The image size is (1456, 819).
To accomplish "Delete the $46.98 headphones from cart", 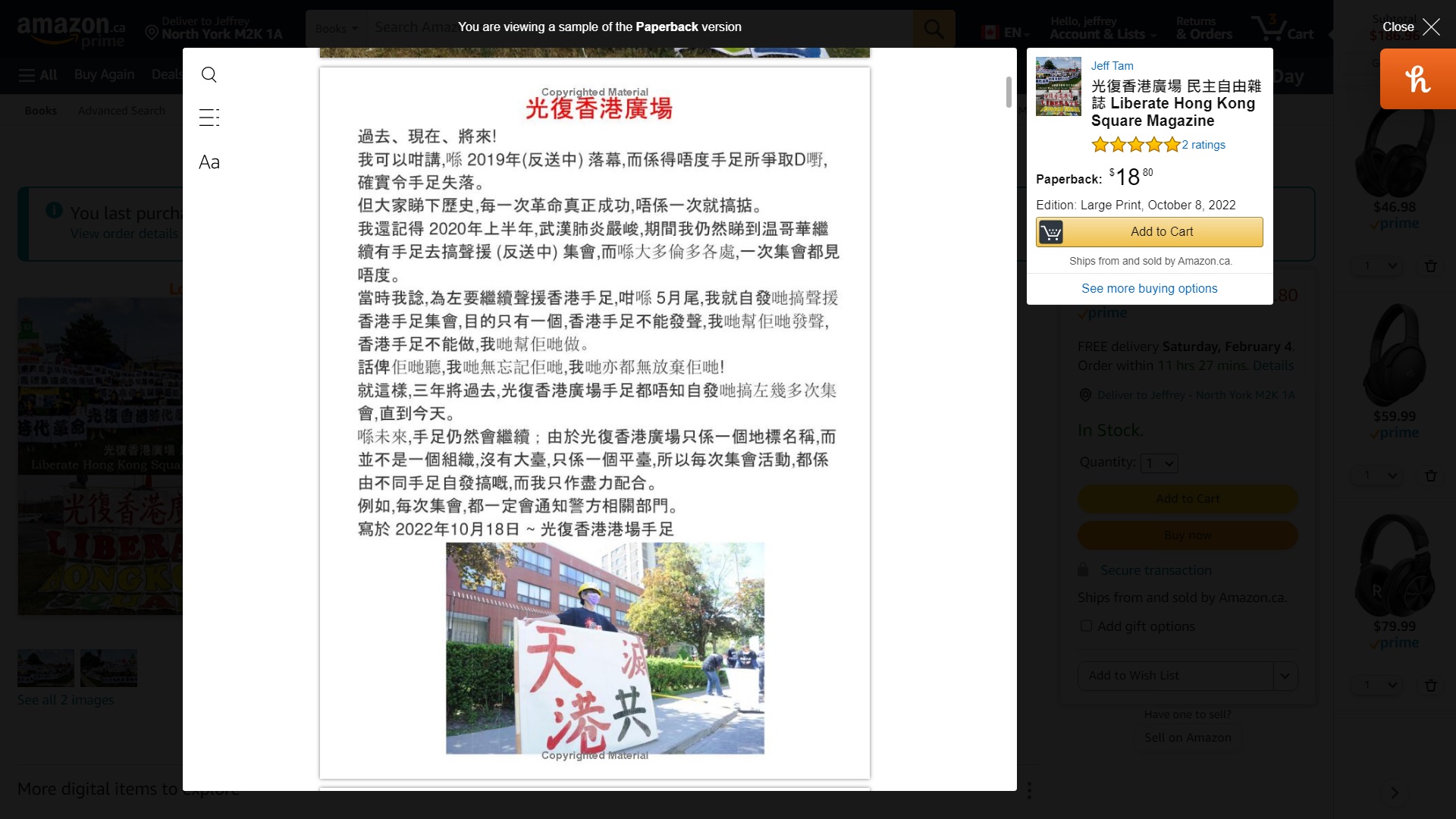I will [1430, 266].
